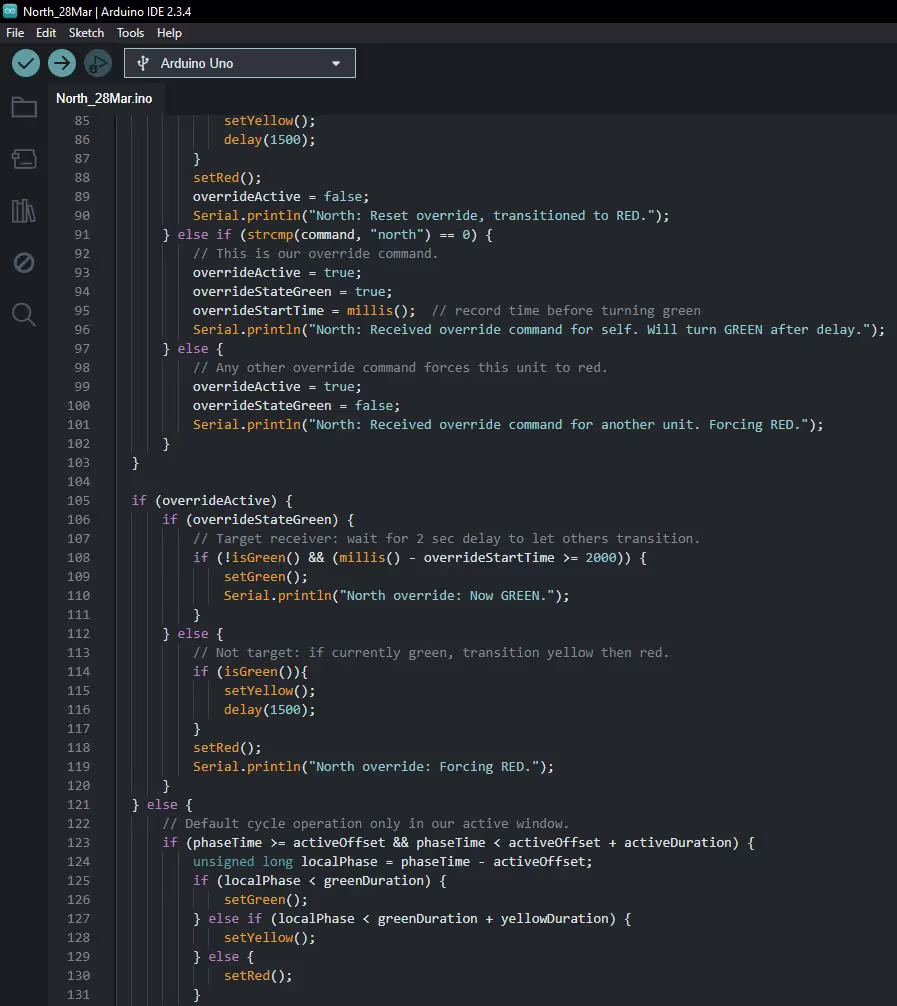This screenshot has width=897, height=1006.
Task: Open the Library Manager sidebar icon
Action: click(x=24, y=211)
